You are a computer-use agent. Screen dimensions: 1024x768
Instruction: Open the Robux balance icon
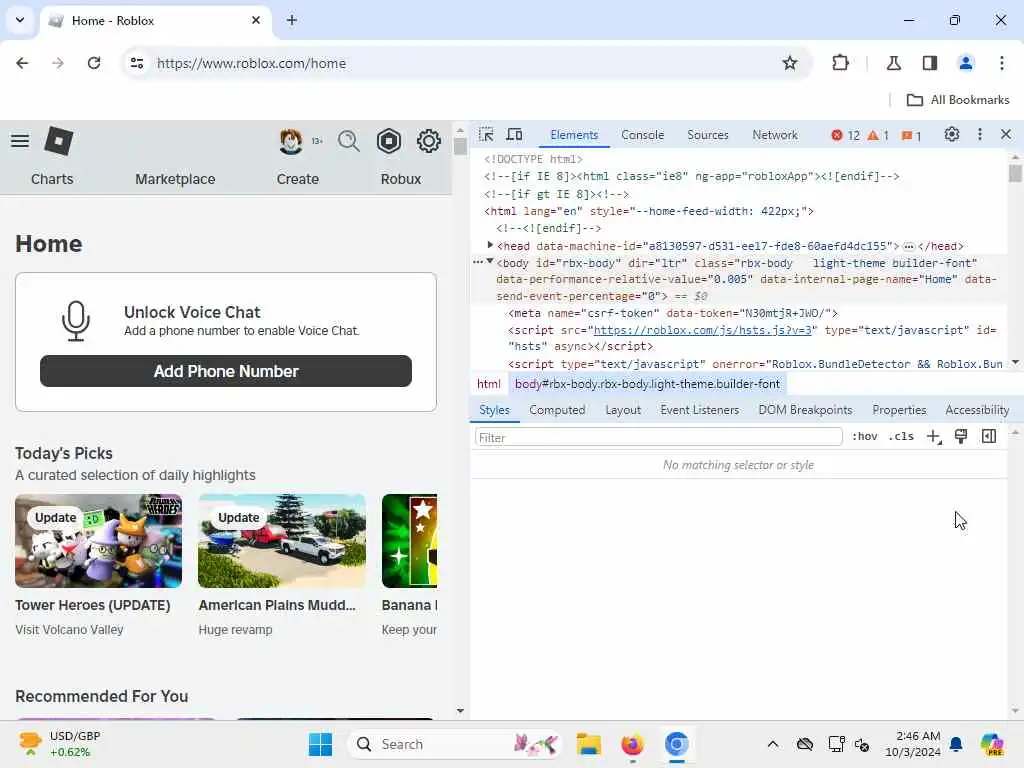389,141
